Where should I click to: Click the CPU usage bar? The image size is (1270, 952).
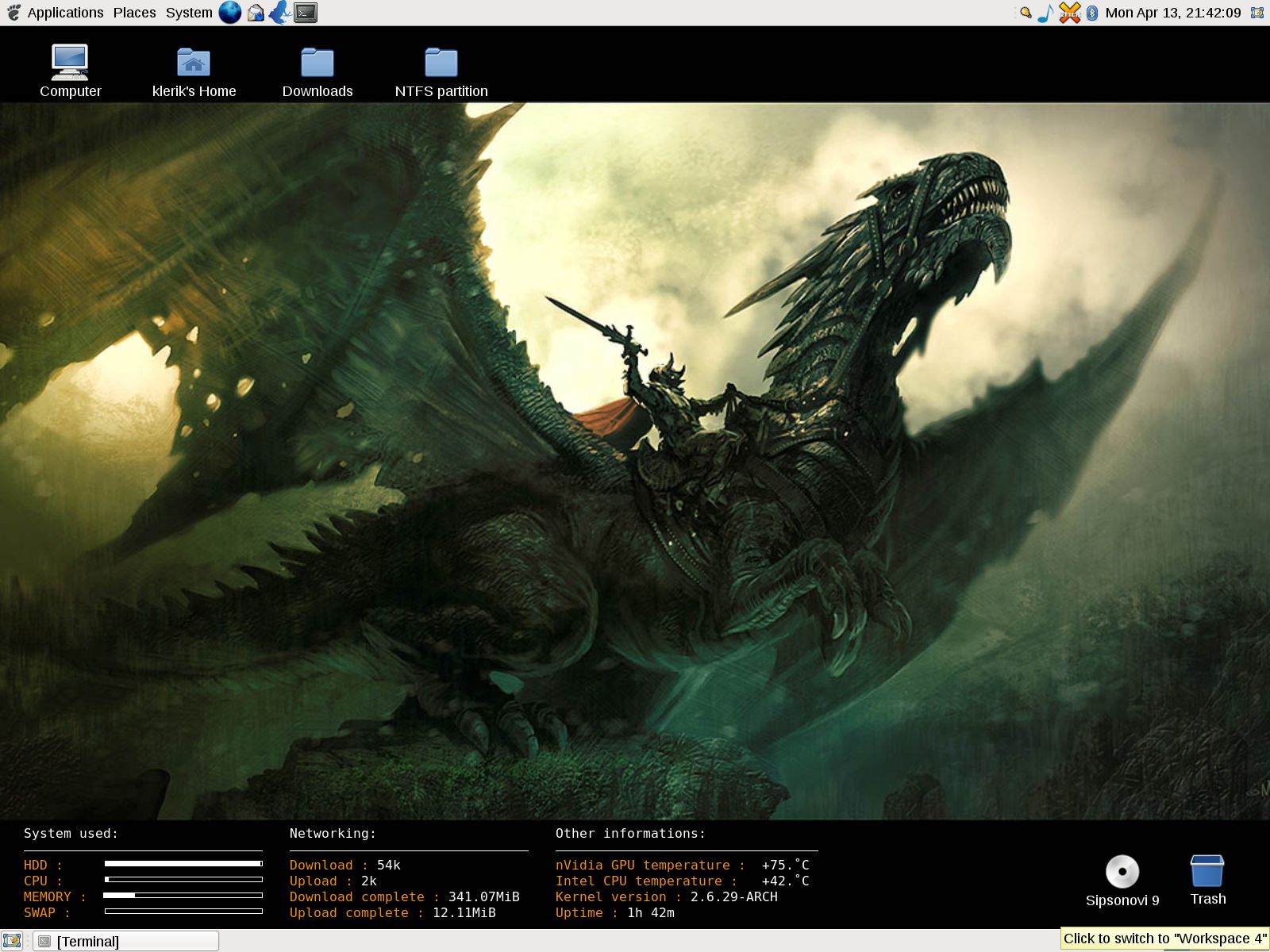[x=183, y=879]
